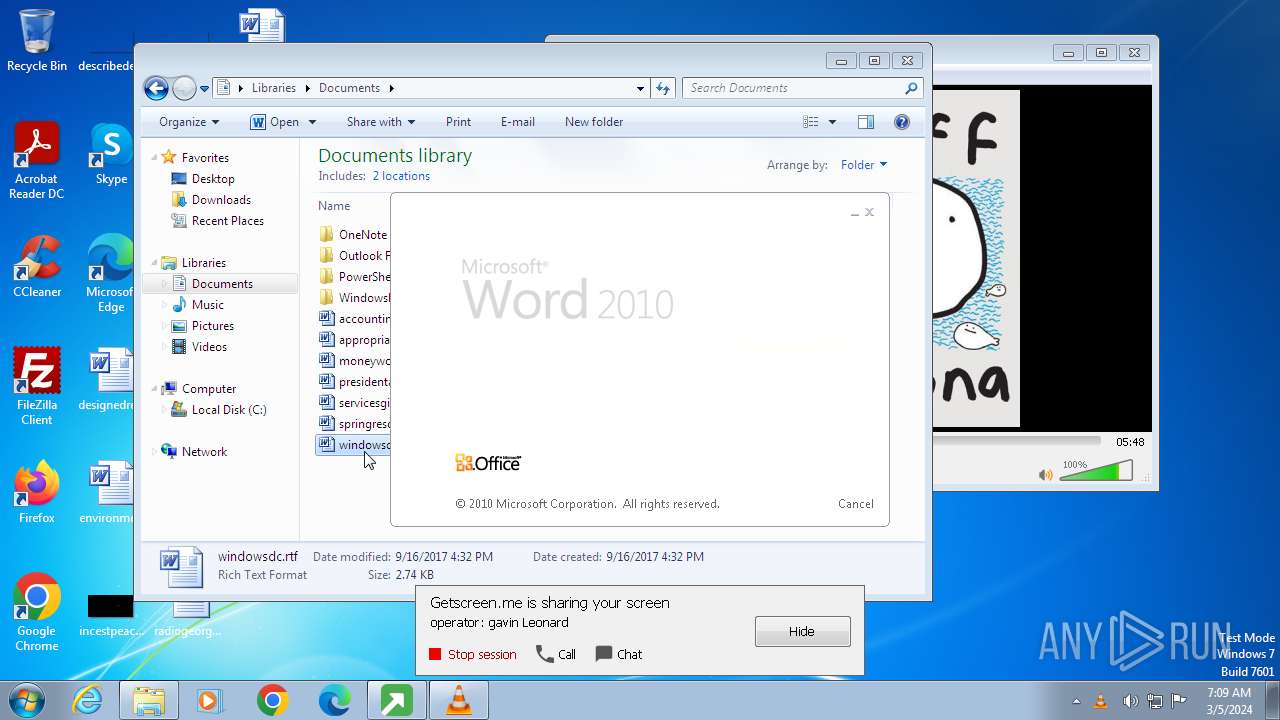Select Videos library in tree
The height and width of the screenshot is (720, 1280).
[x=209, y=347]
